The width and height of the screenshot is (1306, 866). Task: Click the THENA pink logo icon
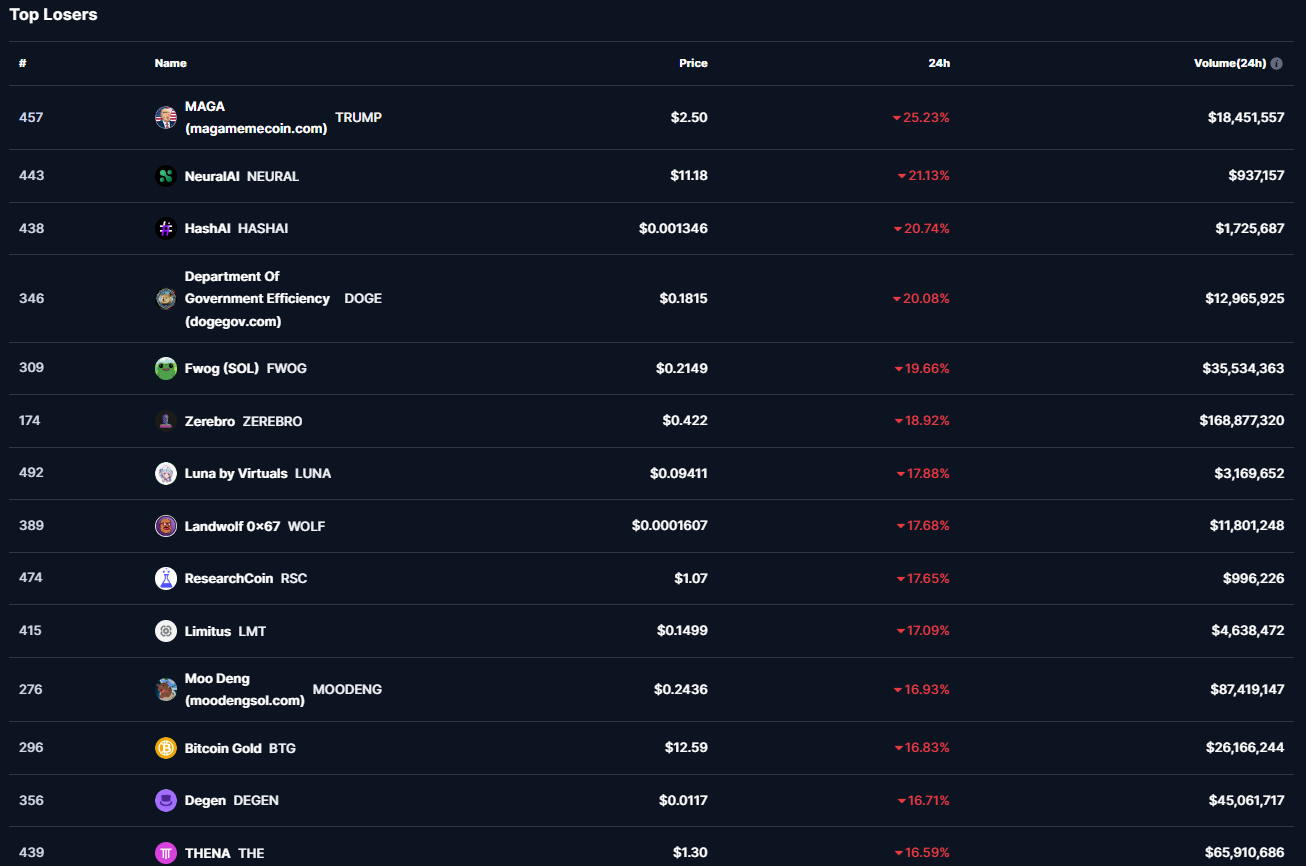point(166,853)
